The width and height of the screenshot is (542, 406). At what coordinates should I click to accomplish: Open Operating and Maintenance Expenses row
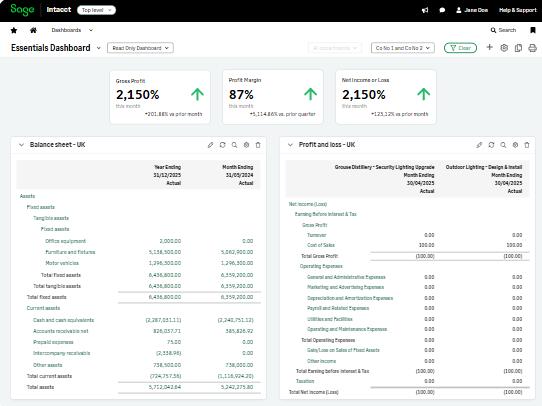click(x=347, y=329)
